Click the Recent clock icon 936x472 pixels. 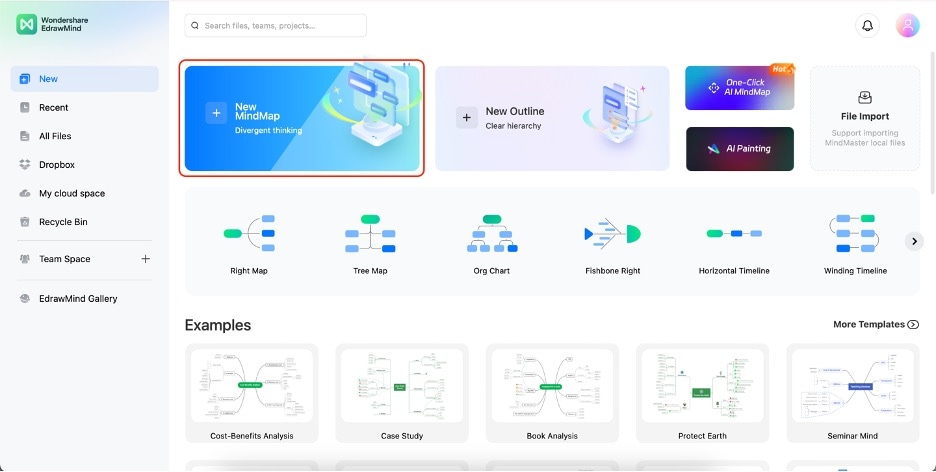coord(24,107)
